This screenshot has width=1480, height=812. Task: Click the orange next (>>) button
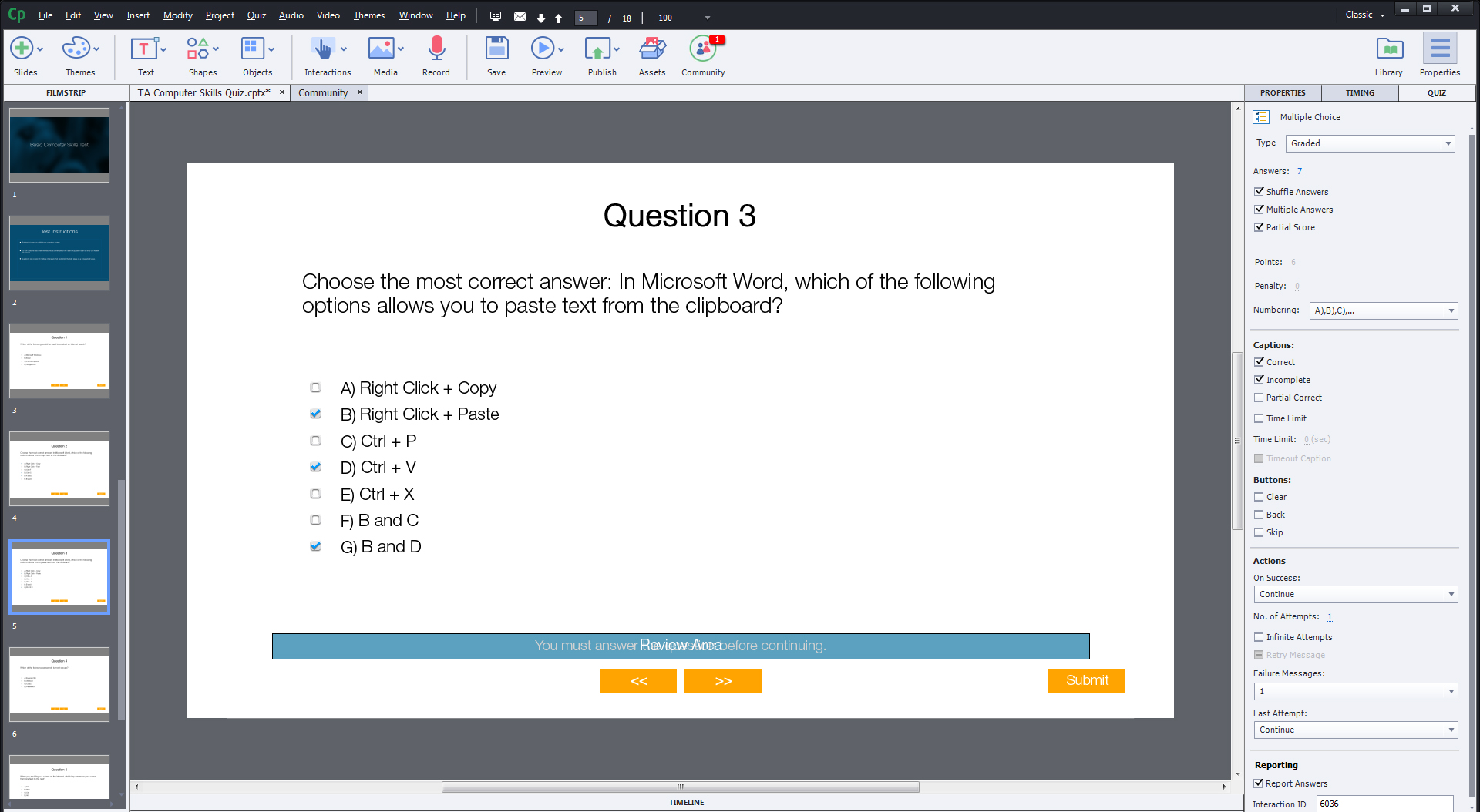(722, 681)
